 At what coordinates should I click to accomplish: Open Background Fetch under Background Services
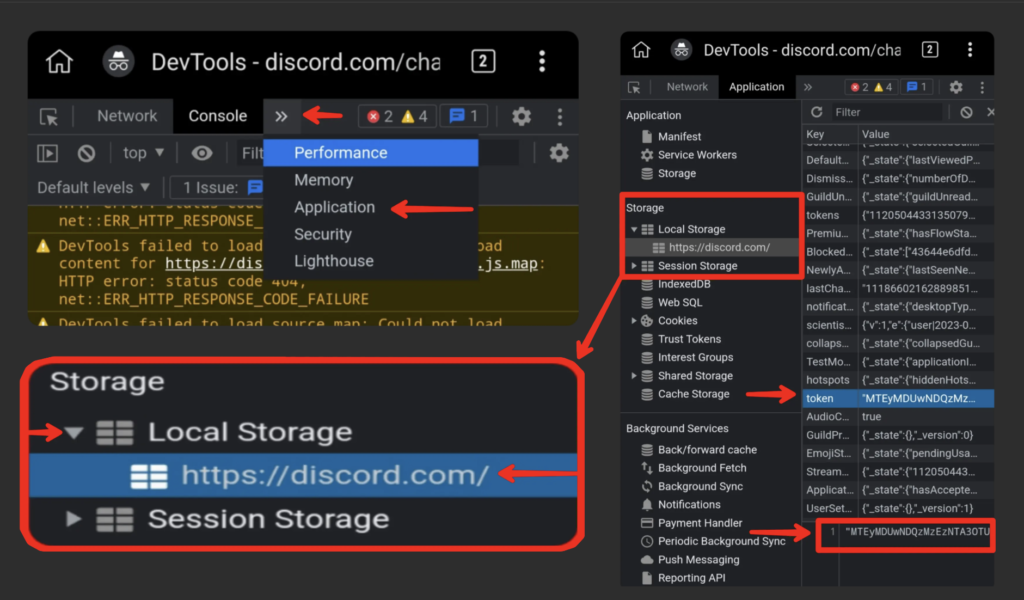(701, 468)
